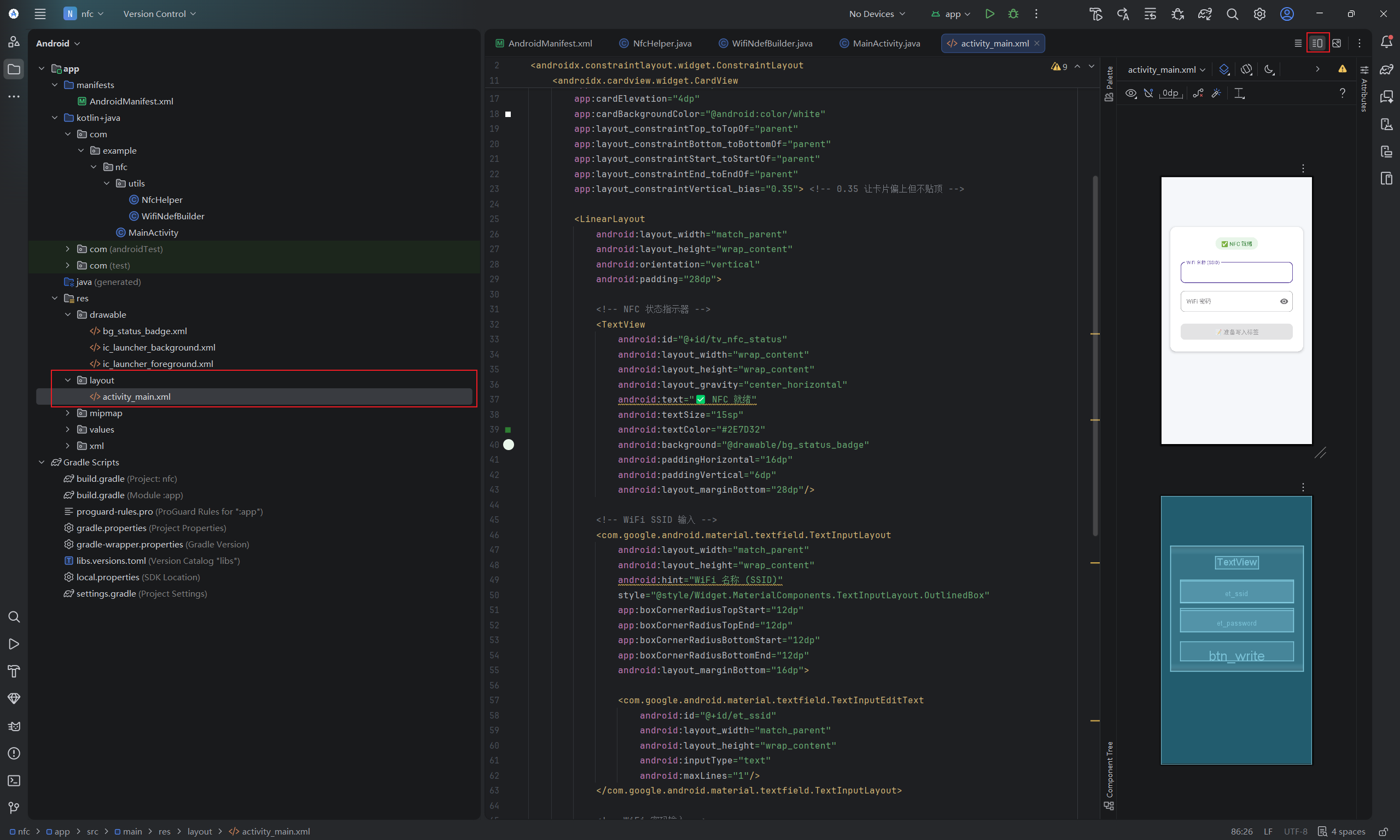This screenshot has height=840, width=1400.
Task: Open the account profile icon
Action: pyautogui.click(x=1287, y=14)
